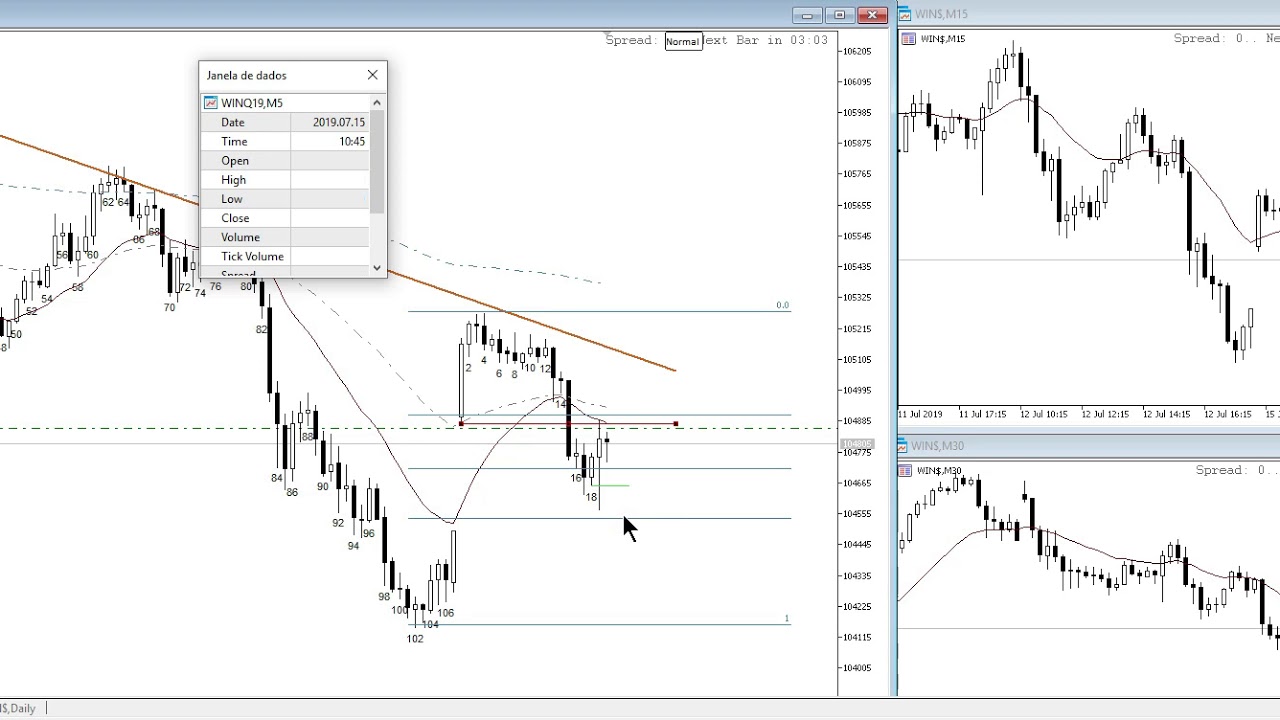Select the Date row in data window
The width and height of the screenshot is (1280, 720).
285,122
